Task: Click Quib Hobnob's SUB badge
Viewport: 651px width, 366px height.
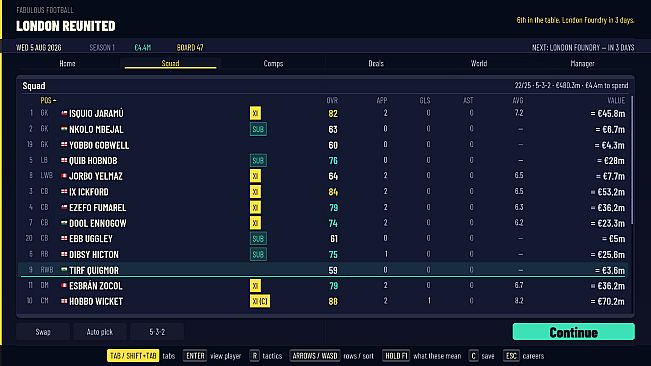Action: pos(258,160)
